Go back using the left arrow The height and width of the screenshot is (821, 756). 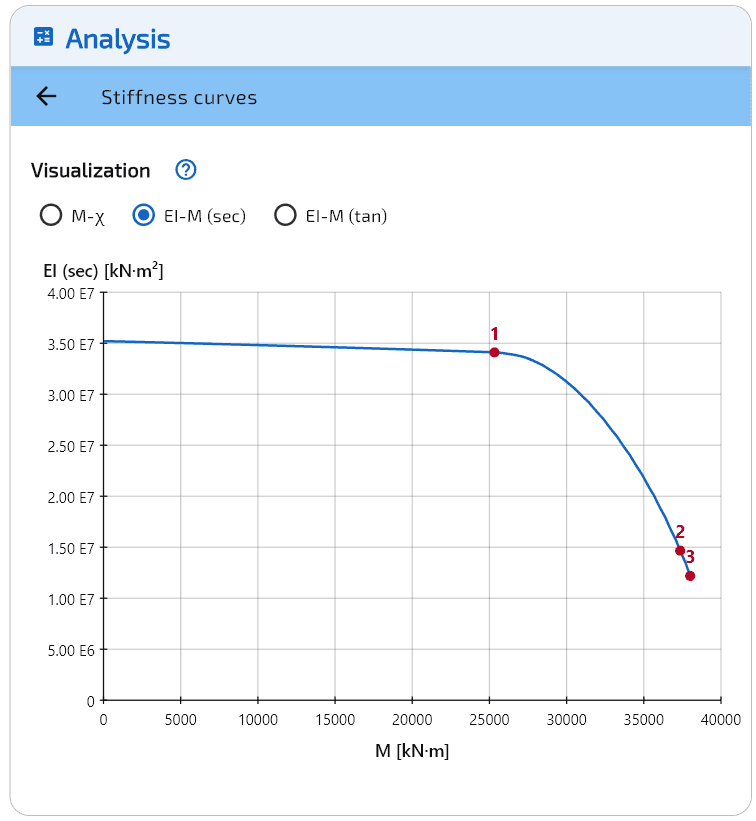46,96
